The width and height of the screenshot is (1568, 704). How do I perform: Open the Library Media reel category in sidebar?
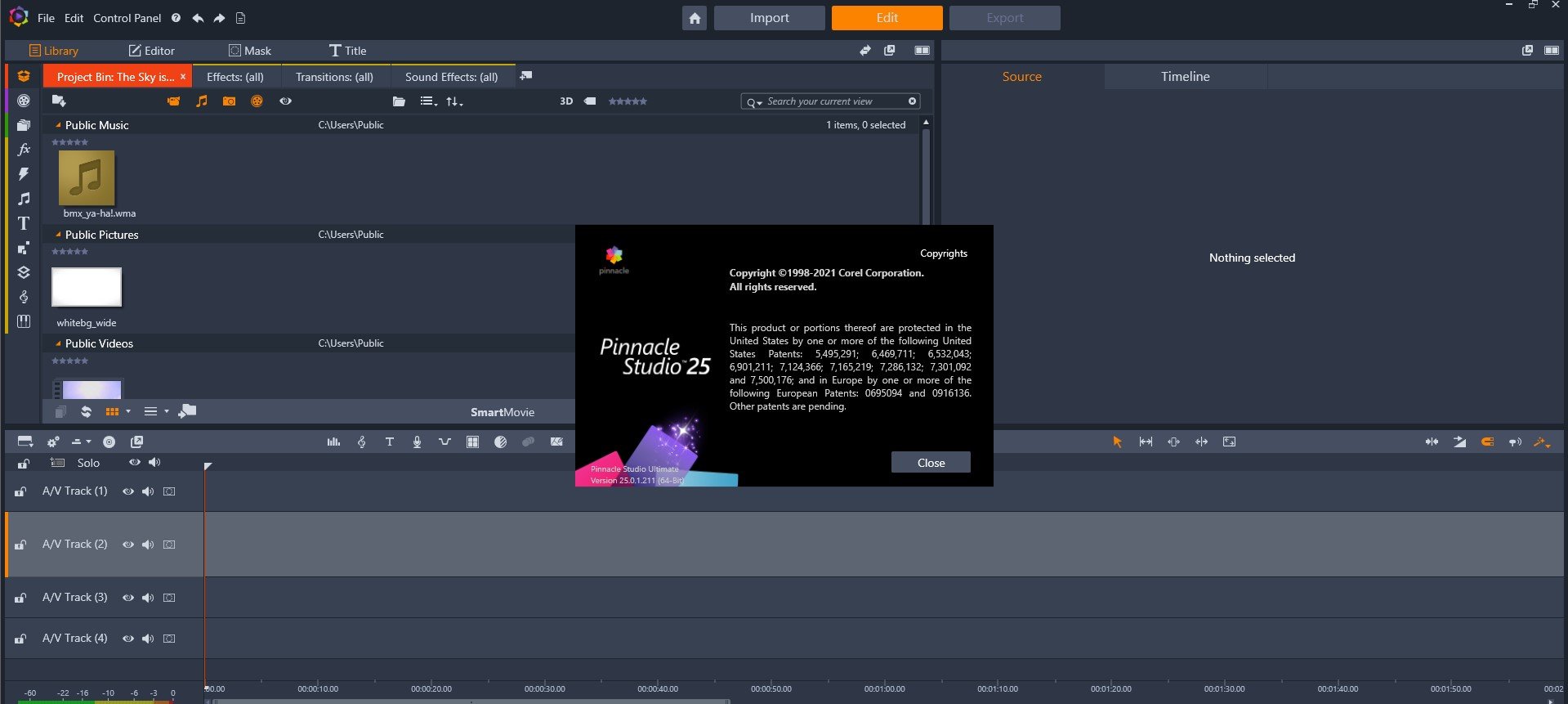click(x=24, y=101)
